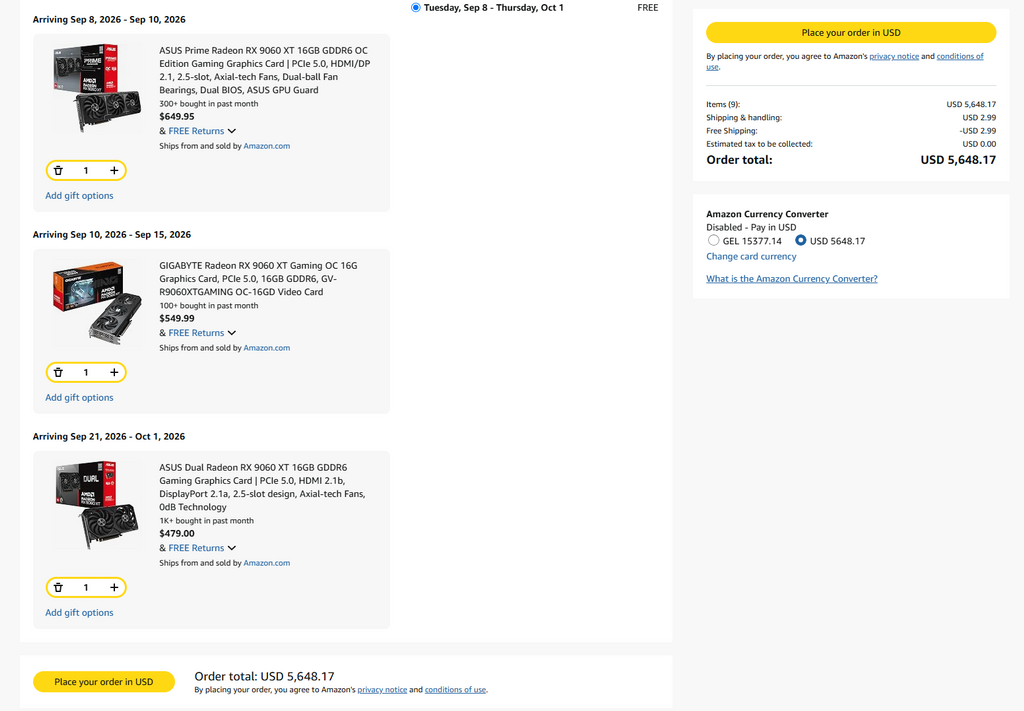Click the USD 5,648.17 order total in the order summary

pyautogui.click(x=958, y=160)
